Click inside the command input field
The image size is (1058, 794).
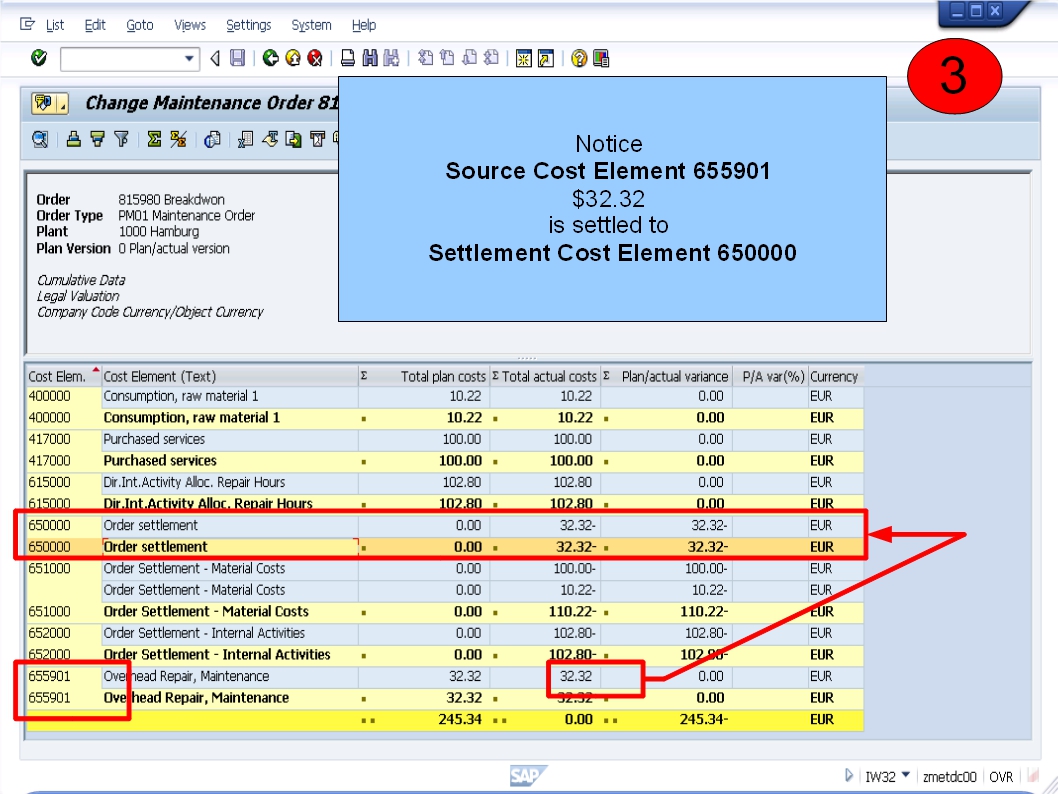122,59
